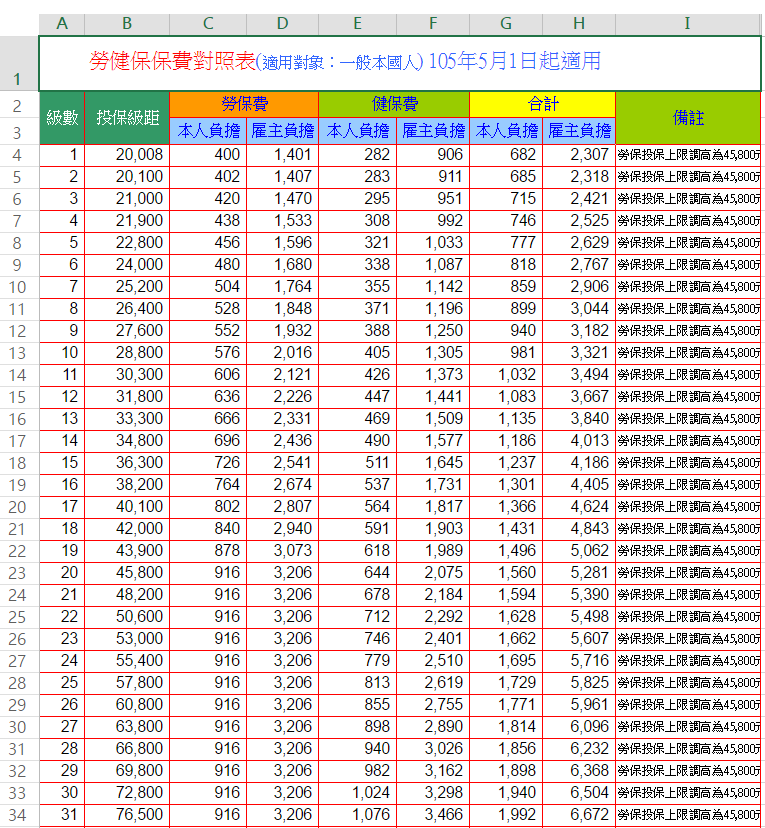Click cell with value 27,600
The width and height of the screenshot is (765, 828).
[x=127, y=331]
